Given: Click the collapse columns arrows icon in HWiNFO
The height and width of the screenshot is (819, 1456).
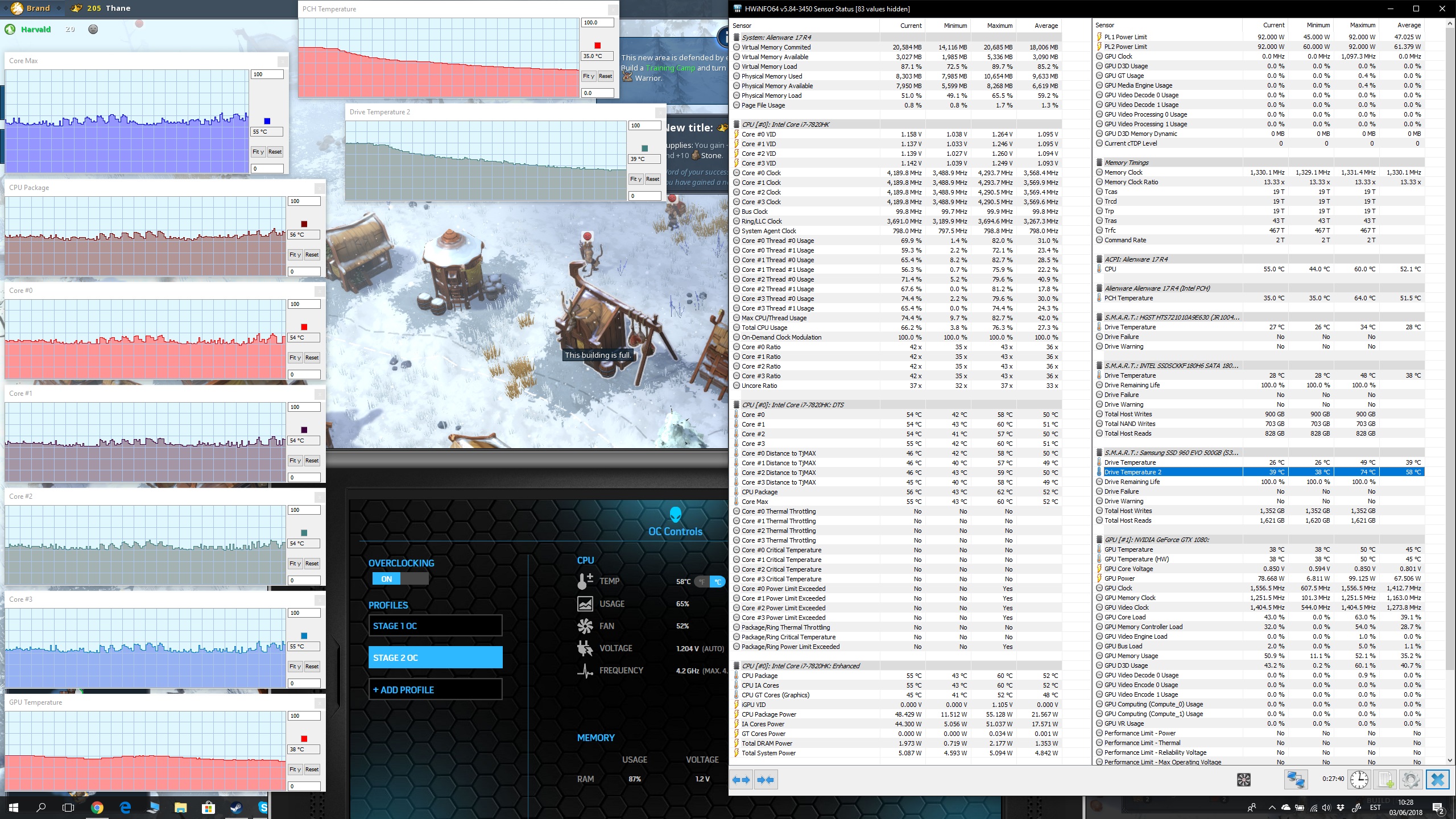Looking at the screenshot, I should point(766,780).
